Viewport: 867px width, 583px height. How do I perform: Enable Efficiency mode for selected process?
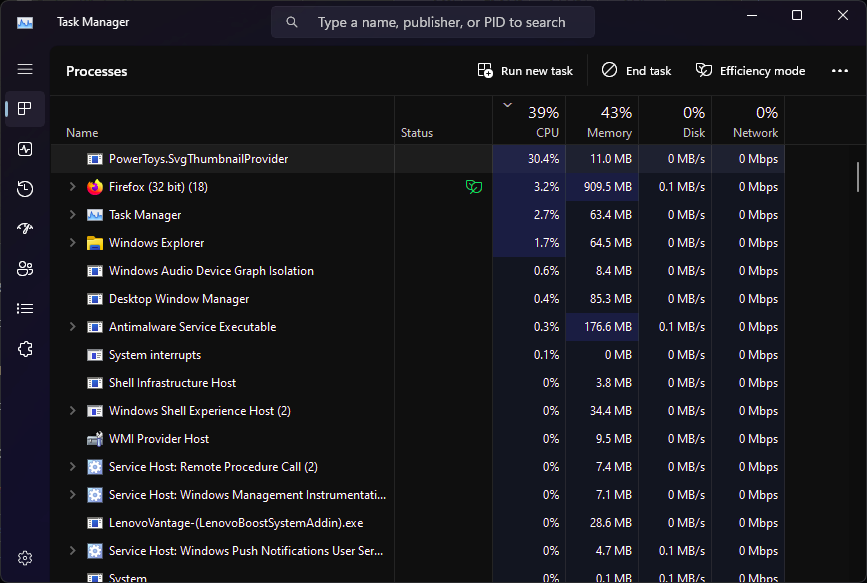click(750, 70)
